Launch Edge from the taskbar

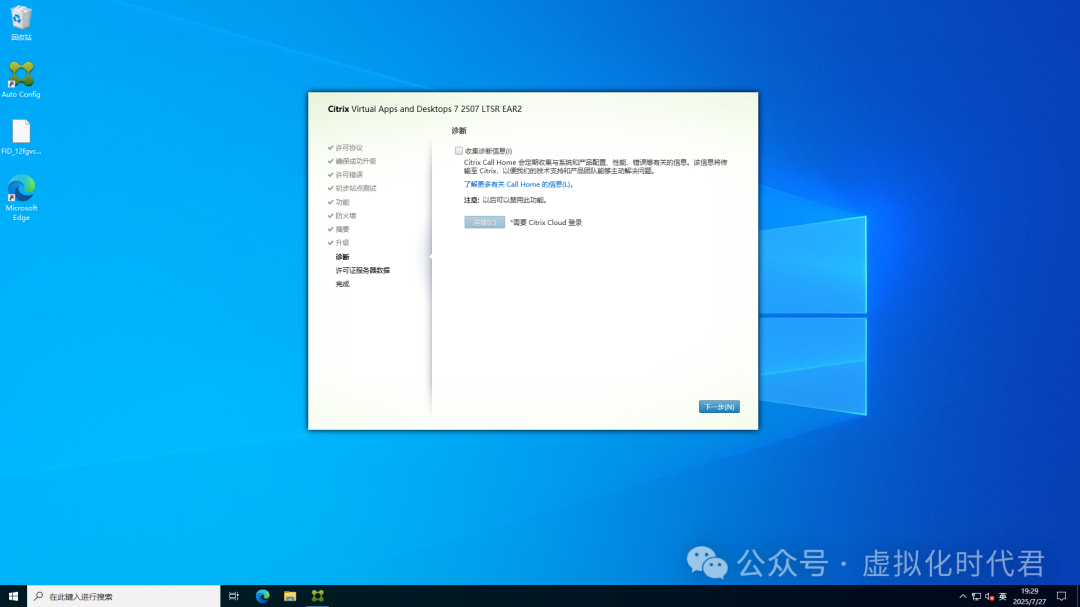pos(262,596)
